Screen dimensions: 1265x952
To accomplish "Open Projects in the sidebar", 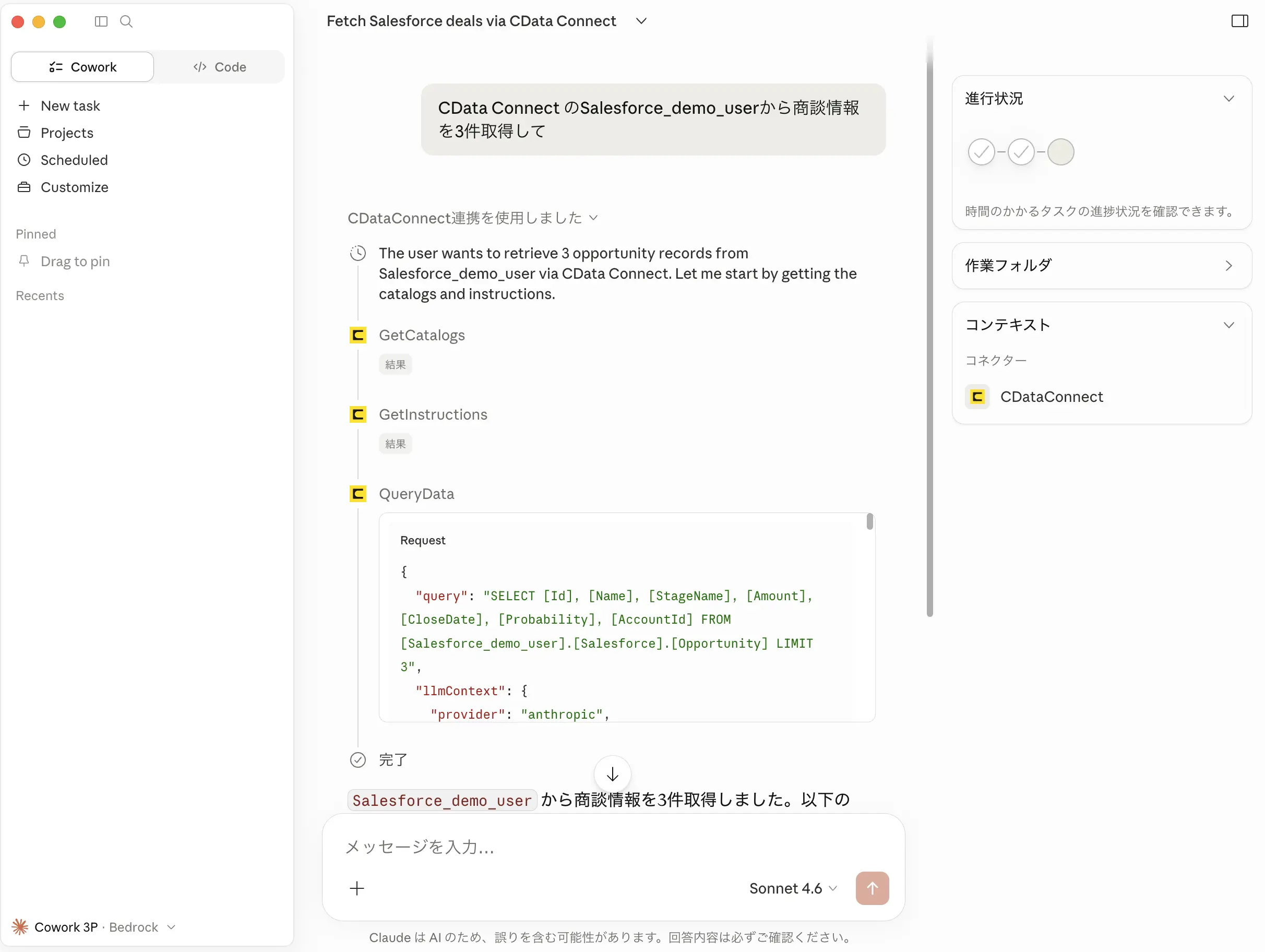I will [67, 132].
